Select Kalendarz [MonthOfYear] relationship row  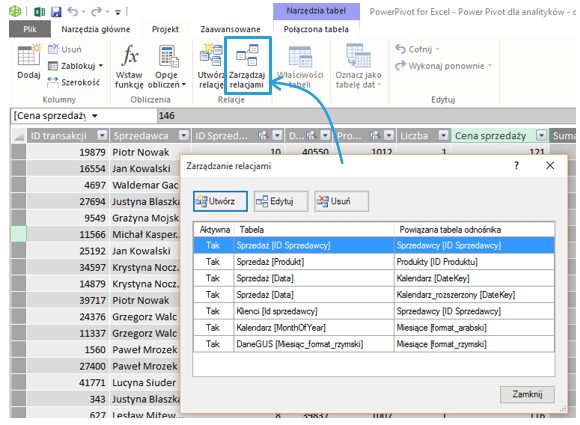pos(374,328)
